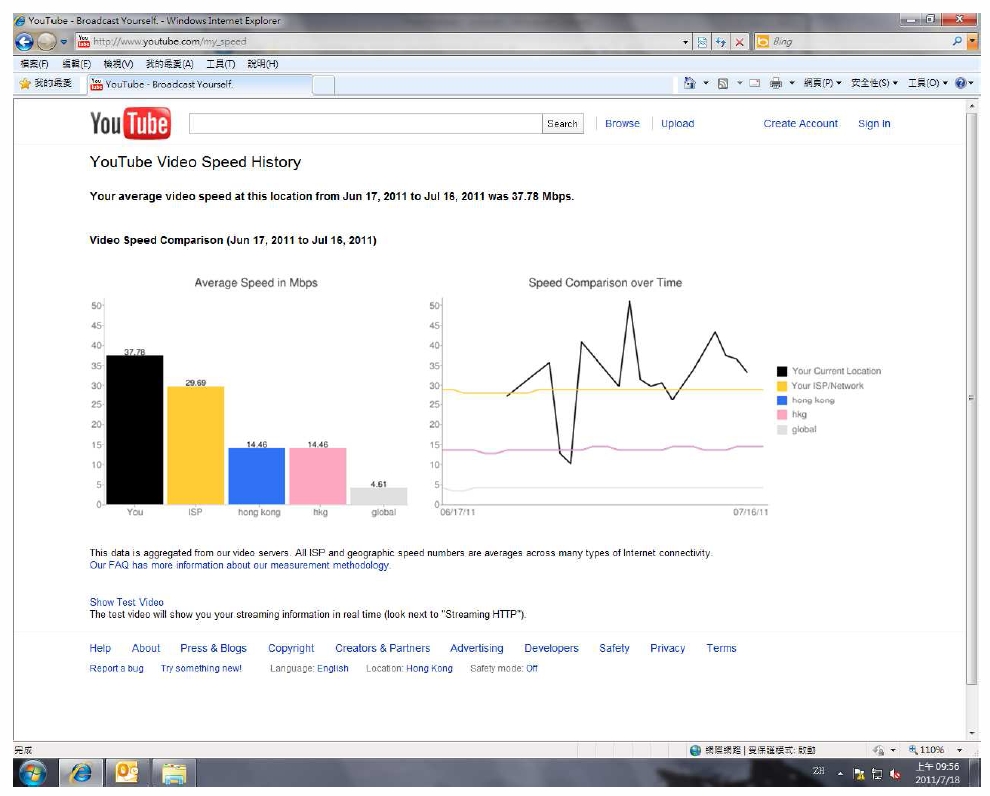Open the Help footer link
This screenshot has height=796, width=990.
tap(100, 648)
